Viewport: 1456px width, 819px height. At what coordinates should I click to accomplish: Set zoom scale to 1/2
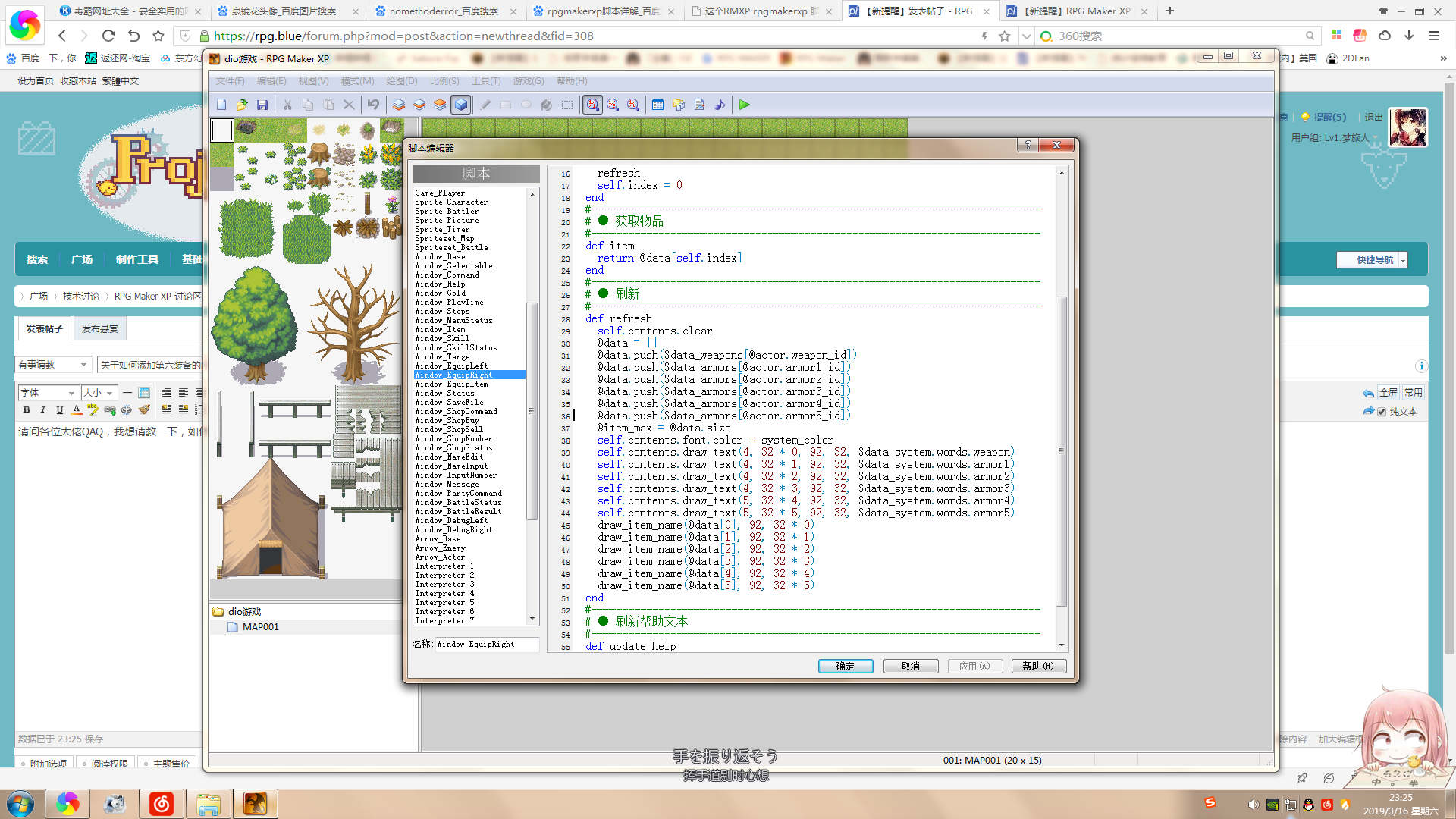coord(613,105)
